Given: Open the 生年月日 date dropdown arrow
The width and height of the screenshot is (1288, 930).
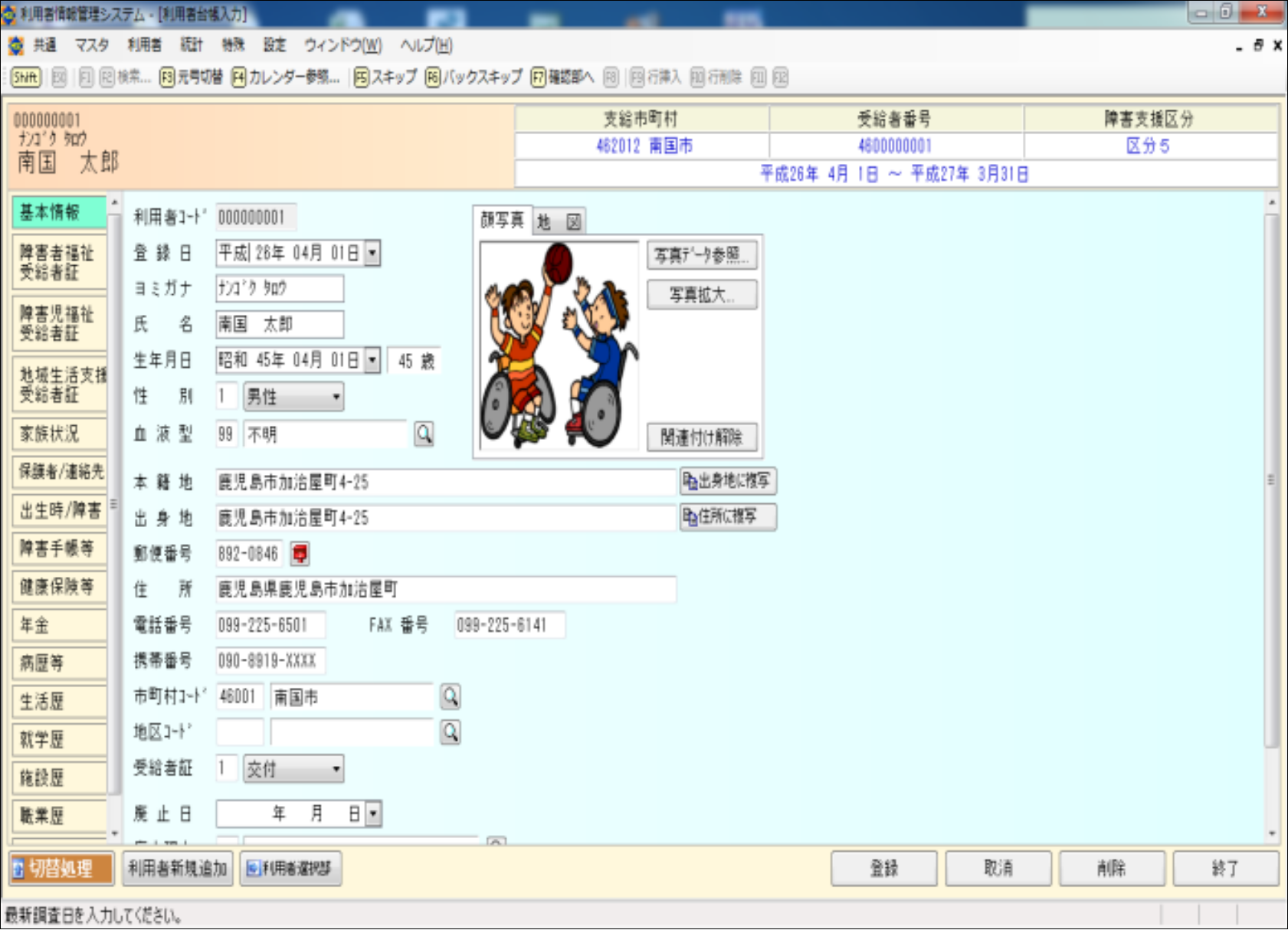Looking at the screenshot, I should click(372, 360).
